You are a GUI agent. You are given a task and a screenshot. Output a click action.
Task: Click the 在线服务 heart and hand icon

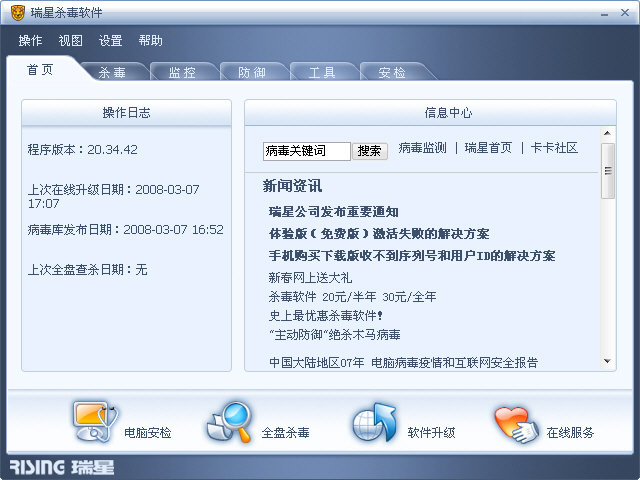(516, 424)
